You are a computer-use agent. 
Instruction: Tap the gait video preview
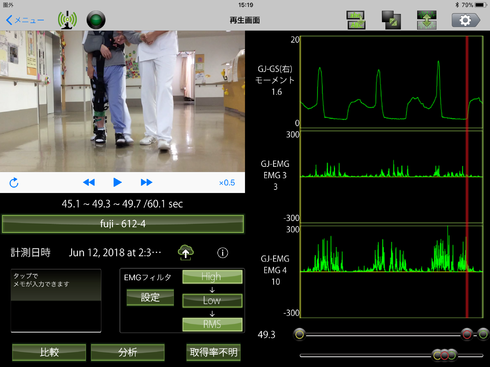tap(122, 101)
